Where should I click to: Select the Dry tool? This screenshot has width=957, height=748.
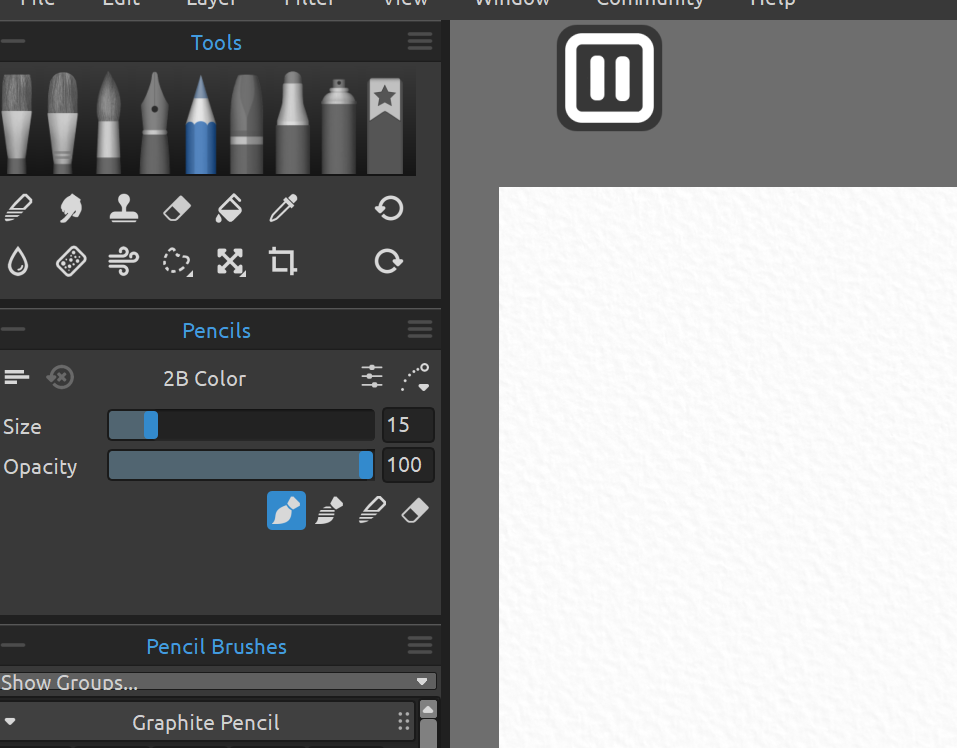71,261
